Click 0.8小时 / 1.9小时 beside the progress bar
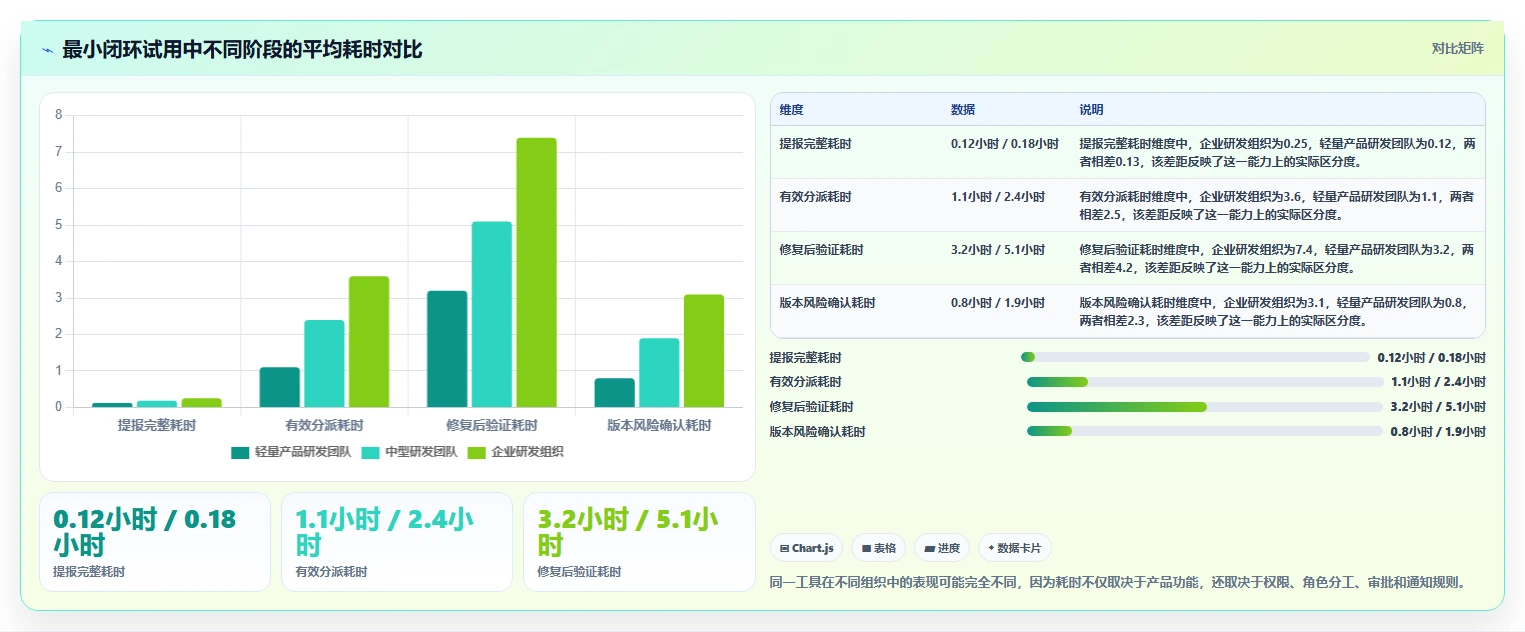This screenshot has height=632, width=1525. (1438, 432)
